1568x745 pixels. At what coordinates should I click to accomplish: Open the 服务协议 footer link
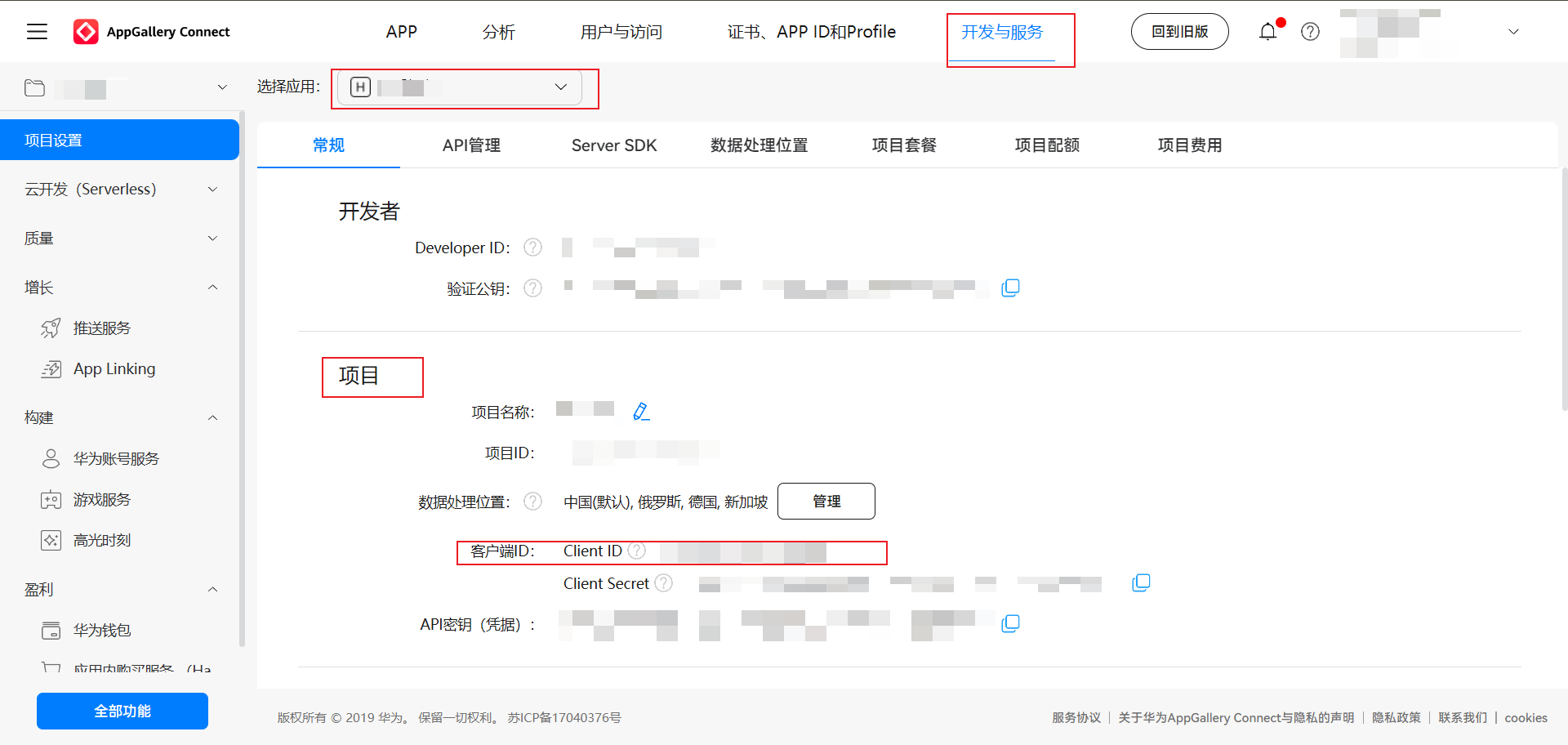1076,717
